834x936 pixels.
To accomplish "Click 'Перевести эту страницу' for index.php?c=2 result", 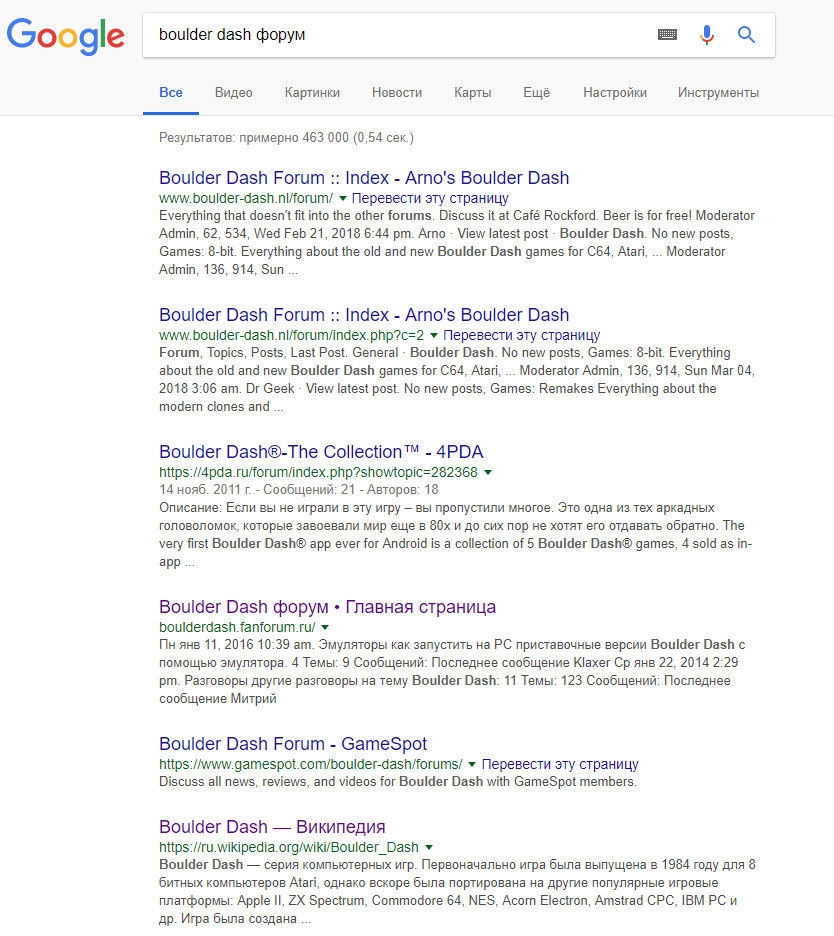I will click(x=522, y=335).
